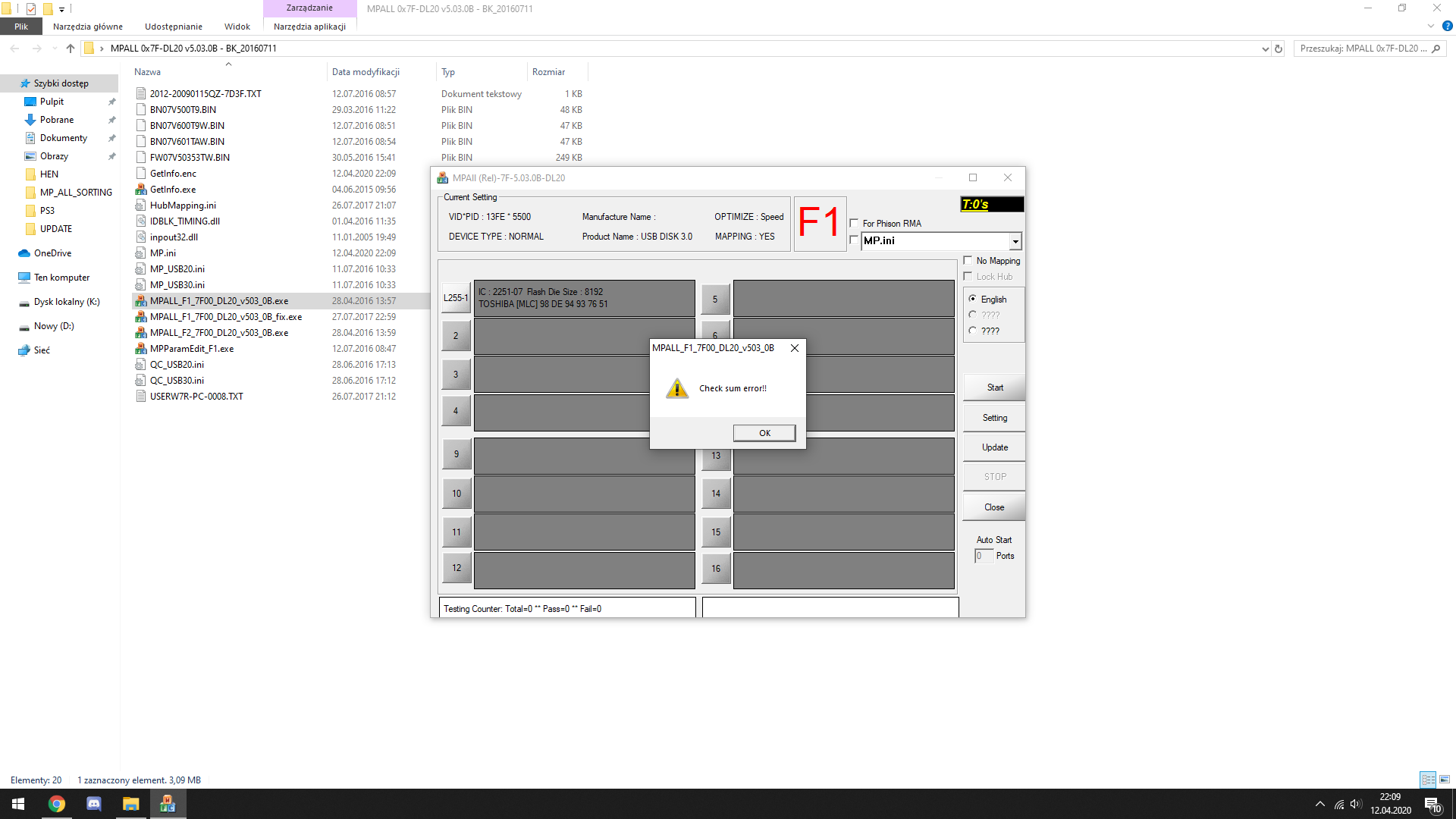The width and height of the screenshot is (1456, 819).
Task: Close the Check sum error dialog
Action: coord(794,348)
